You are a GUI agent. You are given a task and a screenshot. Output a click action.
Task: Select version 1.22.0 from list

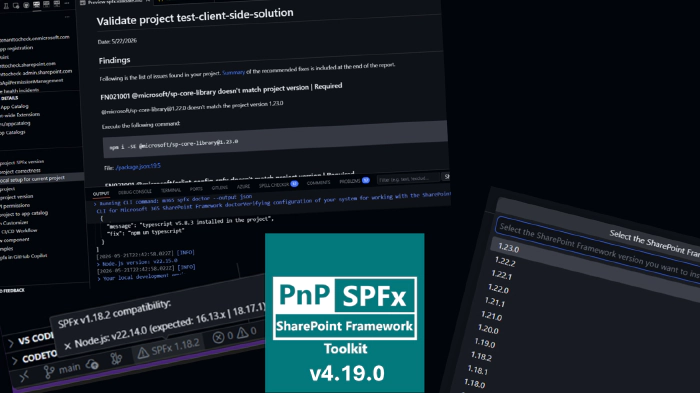tap(498, 289)
